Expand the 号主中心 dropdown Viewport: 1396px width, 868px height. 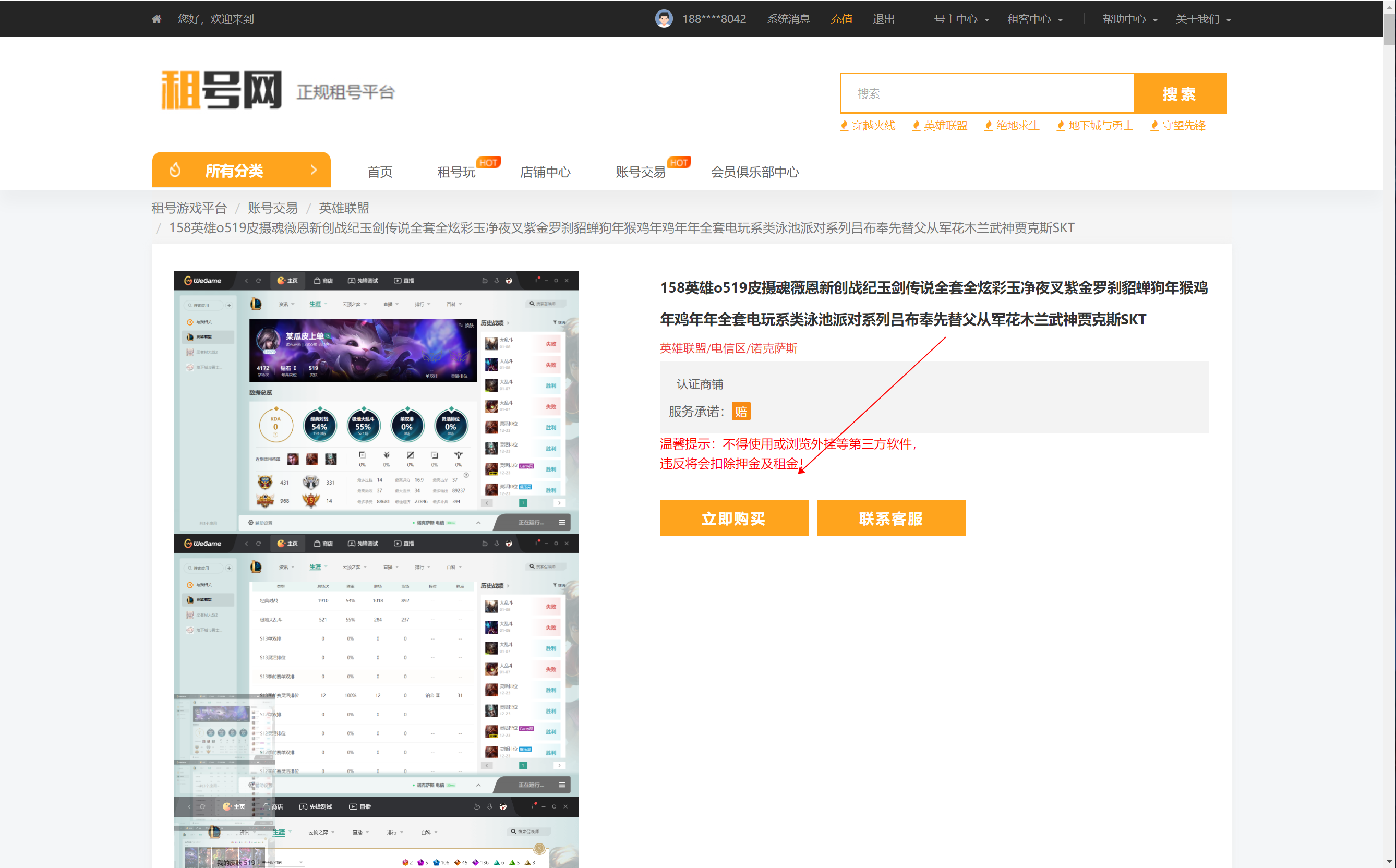[x=961, y=19]
